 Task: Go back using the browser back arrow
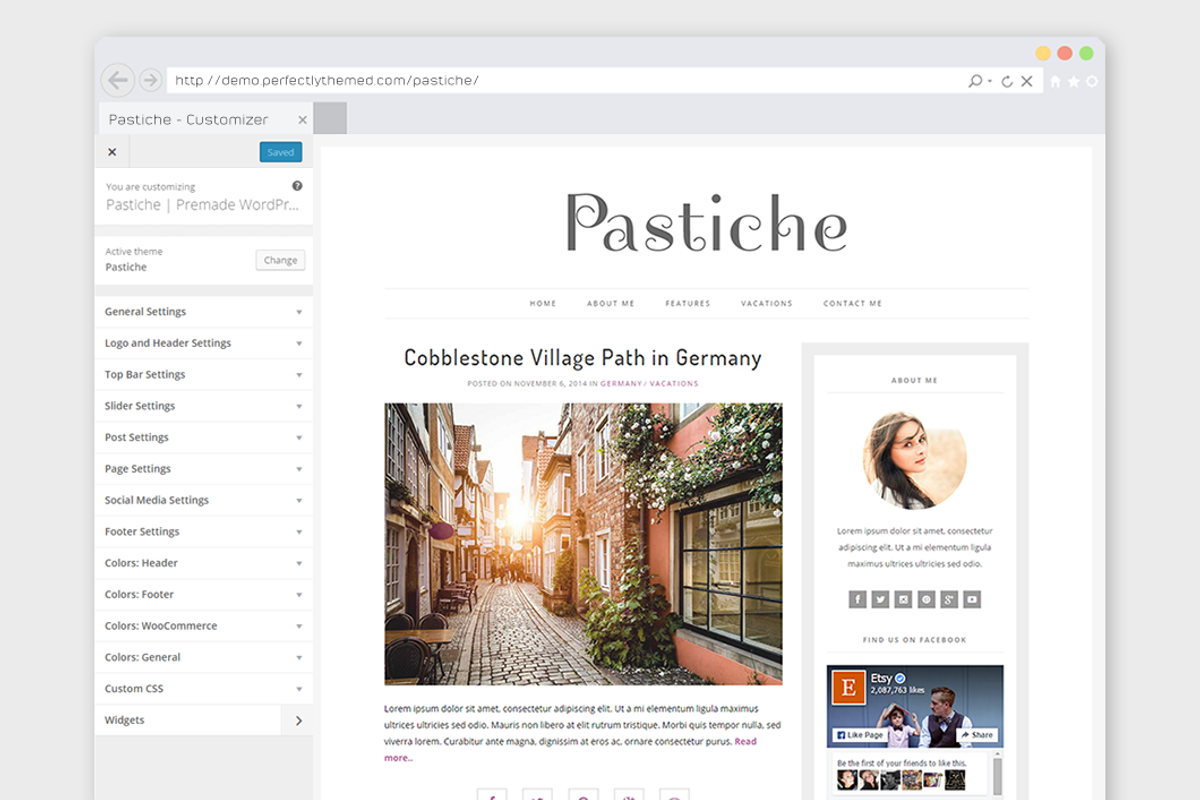118,80
